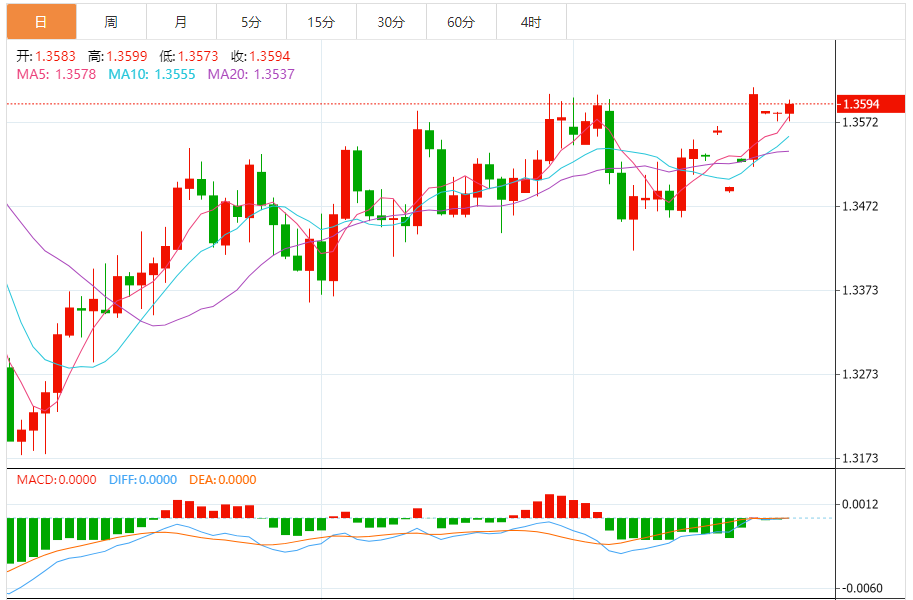Click the MA10: 1.3555 indicator label
This screenshot has height=600, width=913.
tap(151, 74)
